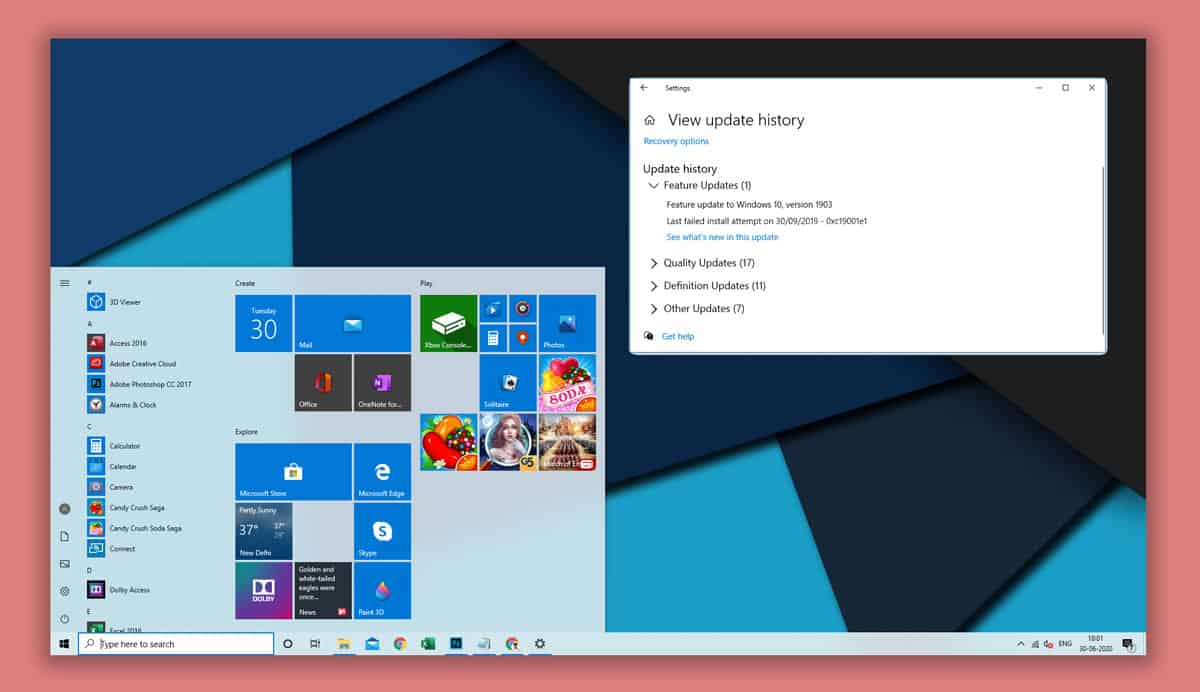Click the Recovery options link
Viewport: 1200px width, 692px height.
(x=676, y=141)
